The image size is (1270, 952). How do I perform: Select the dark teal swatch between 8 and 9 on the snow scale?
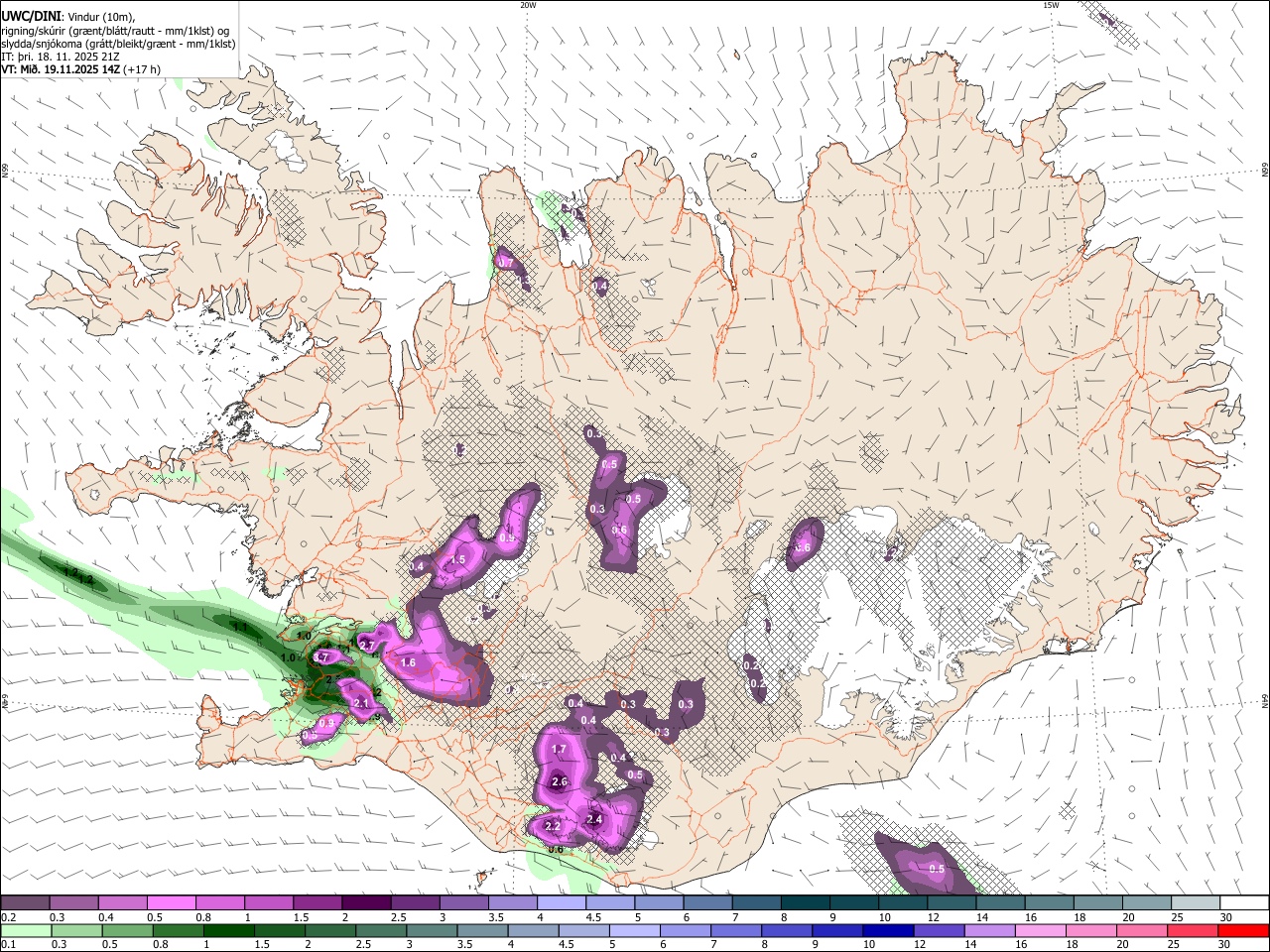[x=806, y=903]
